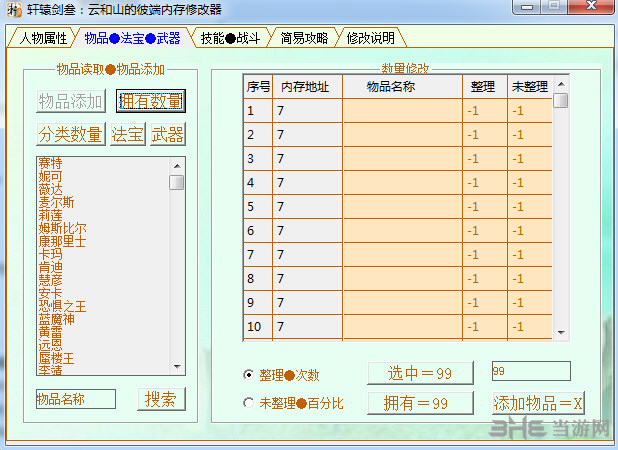
Task: Select 蜃楼王 in the item list
Action: click(x=56, y=358)
